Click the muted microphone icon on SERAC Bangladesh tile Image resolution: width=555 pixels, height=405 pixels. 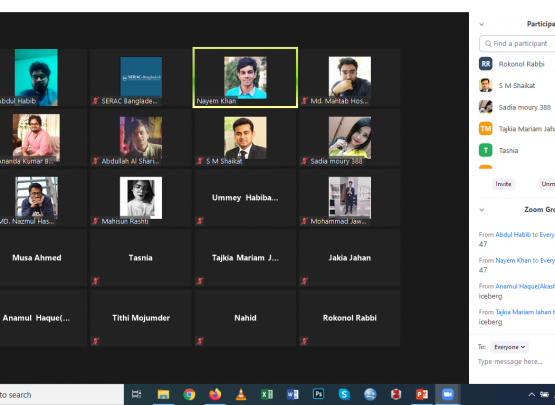coord(95,101)
